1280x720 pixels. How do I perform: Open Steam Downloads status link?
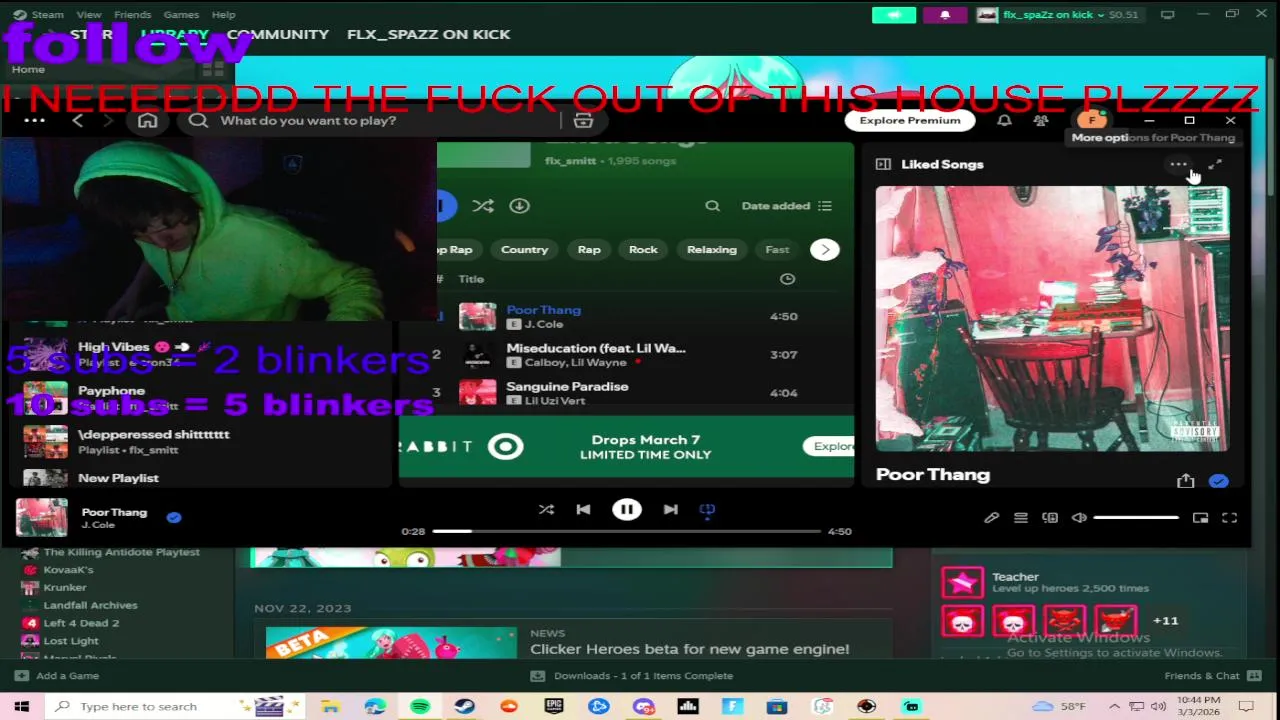633,676
